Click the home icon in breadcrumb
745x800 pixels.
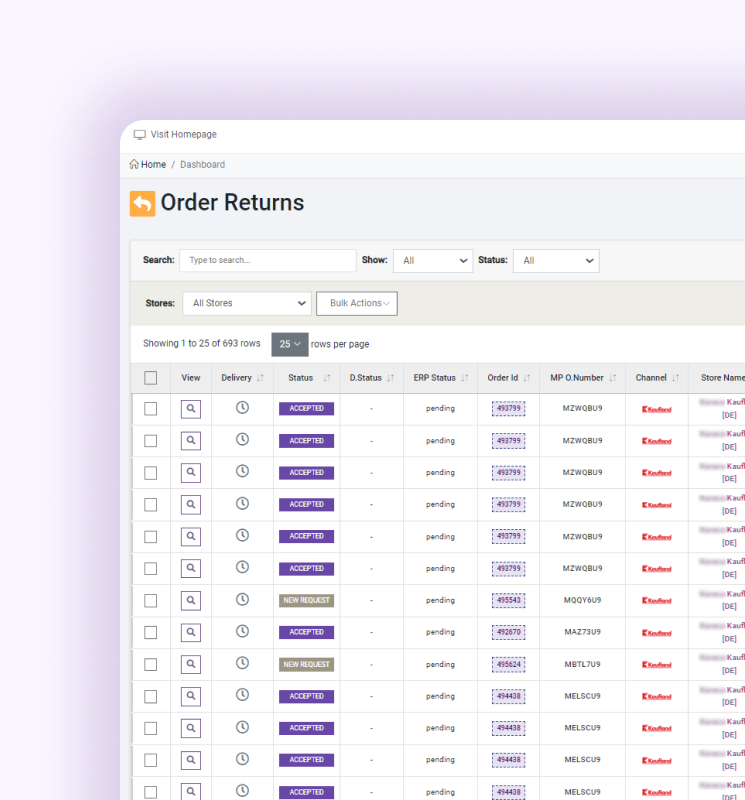pos(134,164)
